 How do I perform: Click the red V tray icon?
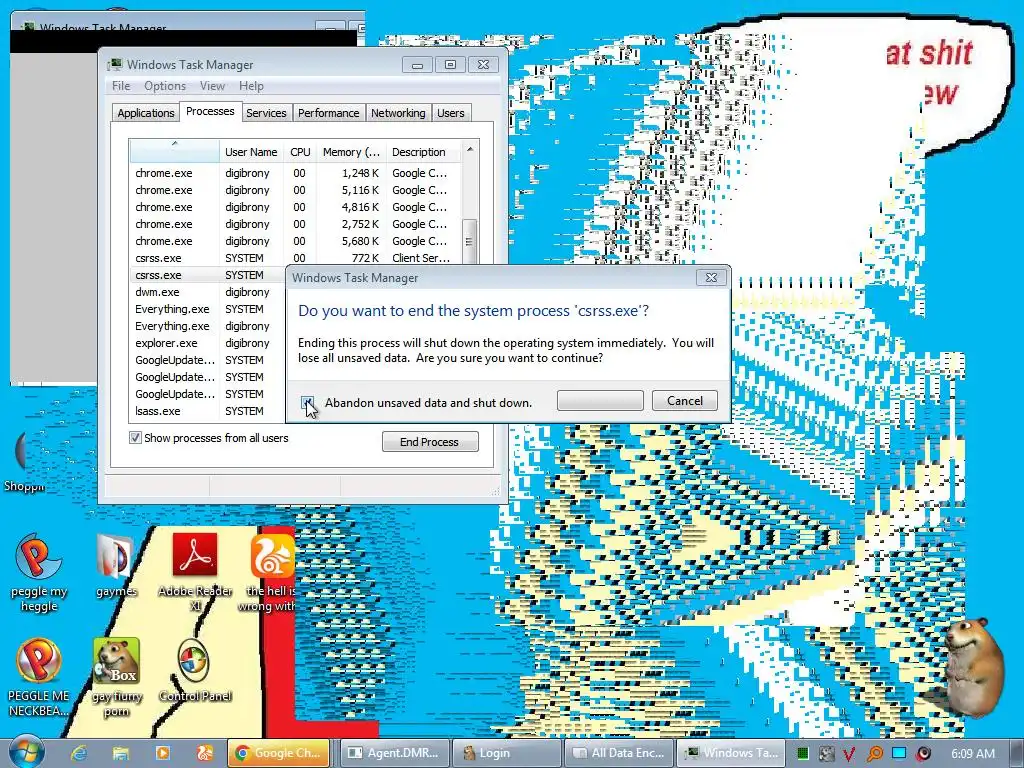(x=849, y=754)
